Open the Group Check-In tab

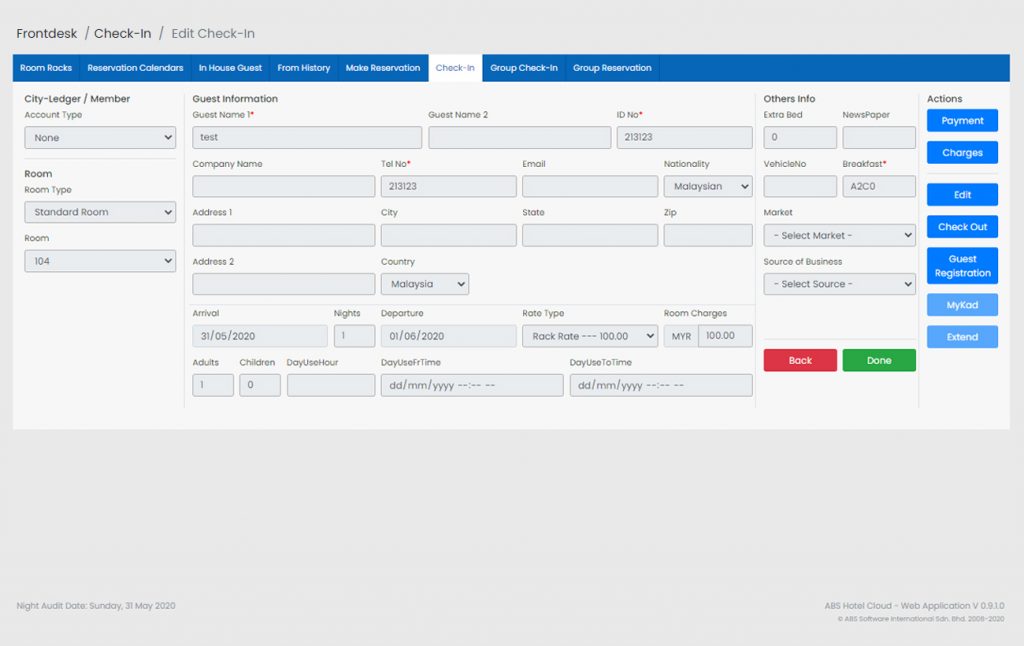tap(524, 68)
